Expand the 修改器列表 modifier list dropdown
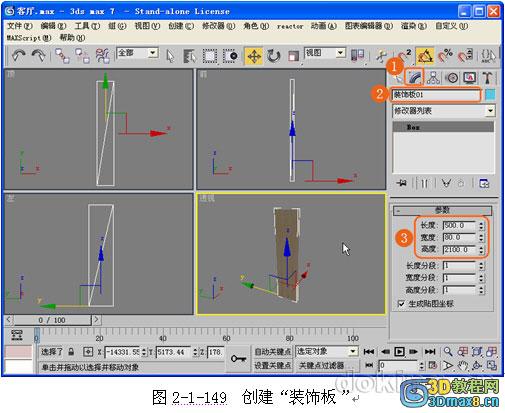This screenshot has height=413, width=505. click(490, 110)
